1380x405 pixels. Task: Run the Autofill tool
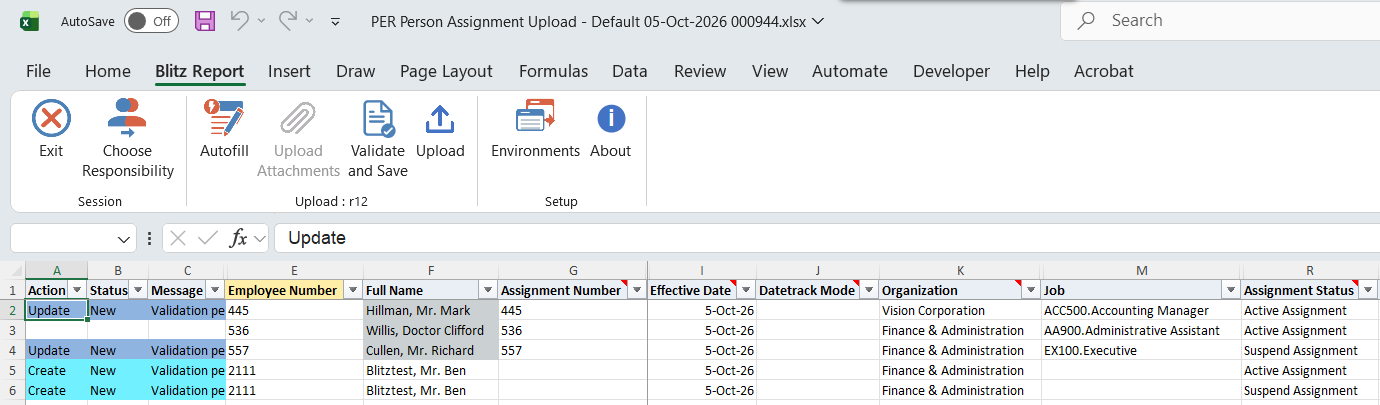coord(224,129)
